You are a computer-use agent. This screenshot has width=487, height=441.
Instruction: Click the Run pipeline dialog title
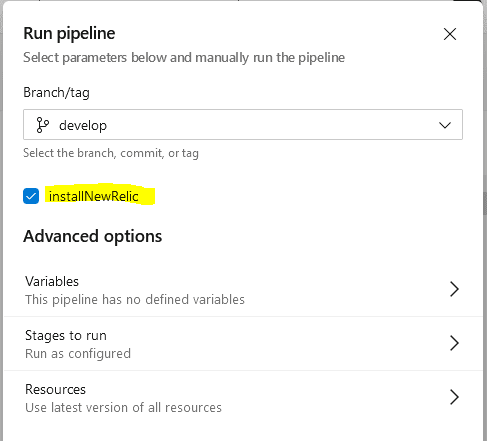(x=69, y=34)
